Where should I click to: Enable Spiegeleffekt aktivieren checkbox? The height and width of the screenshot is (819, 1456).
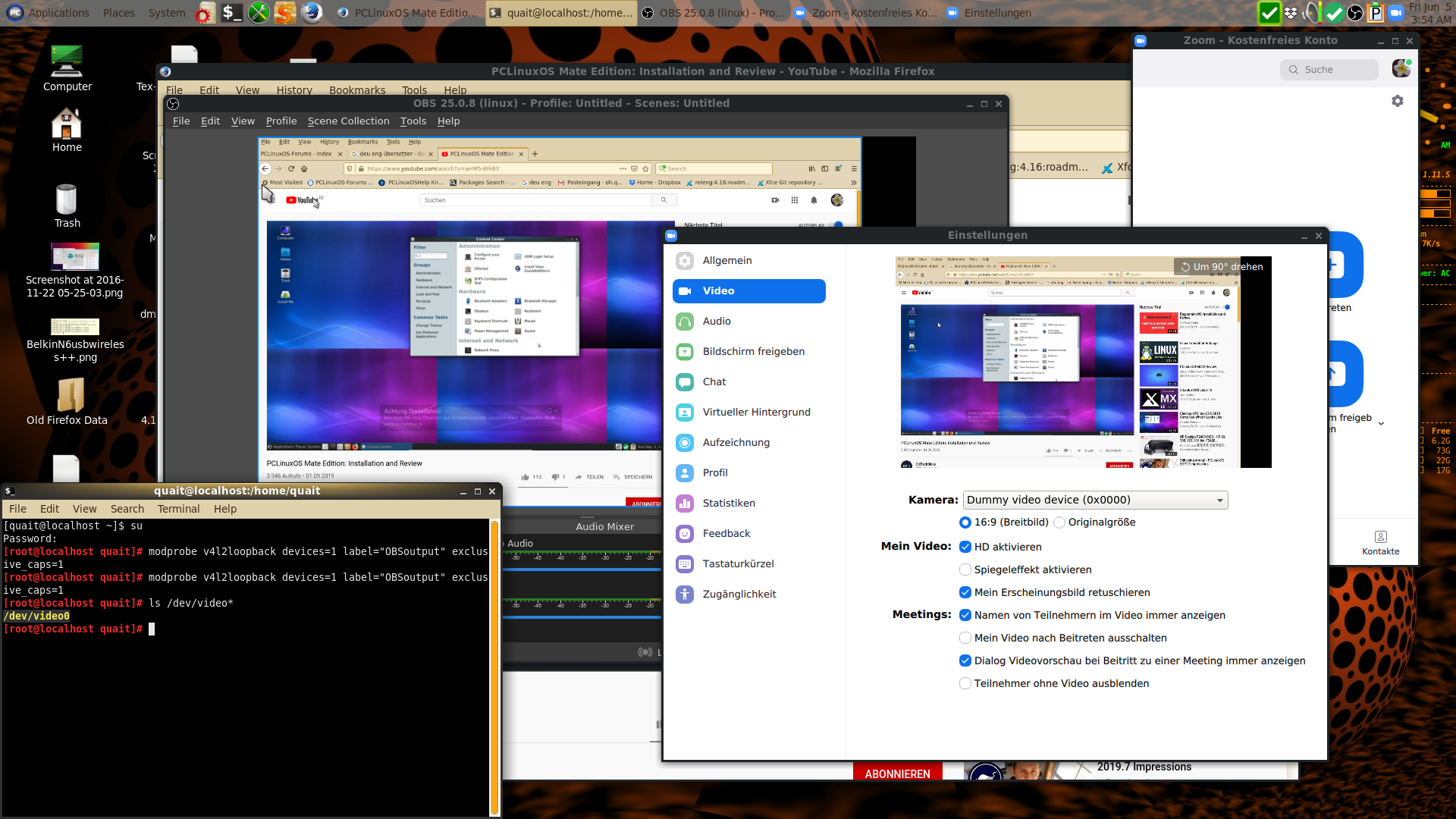click(965, 570)
